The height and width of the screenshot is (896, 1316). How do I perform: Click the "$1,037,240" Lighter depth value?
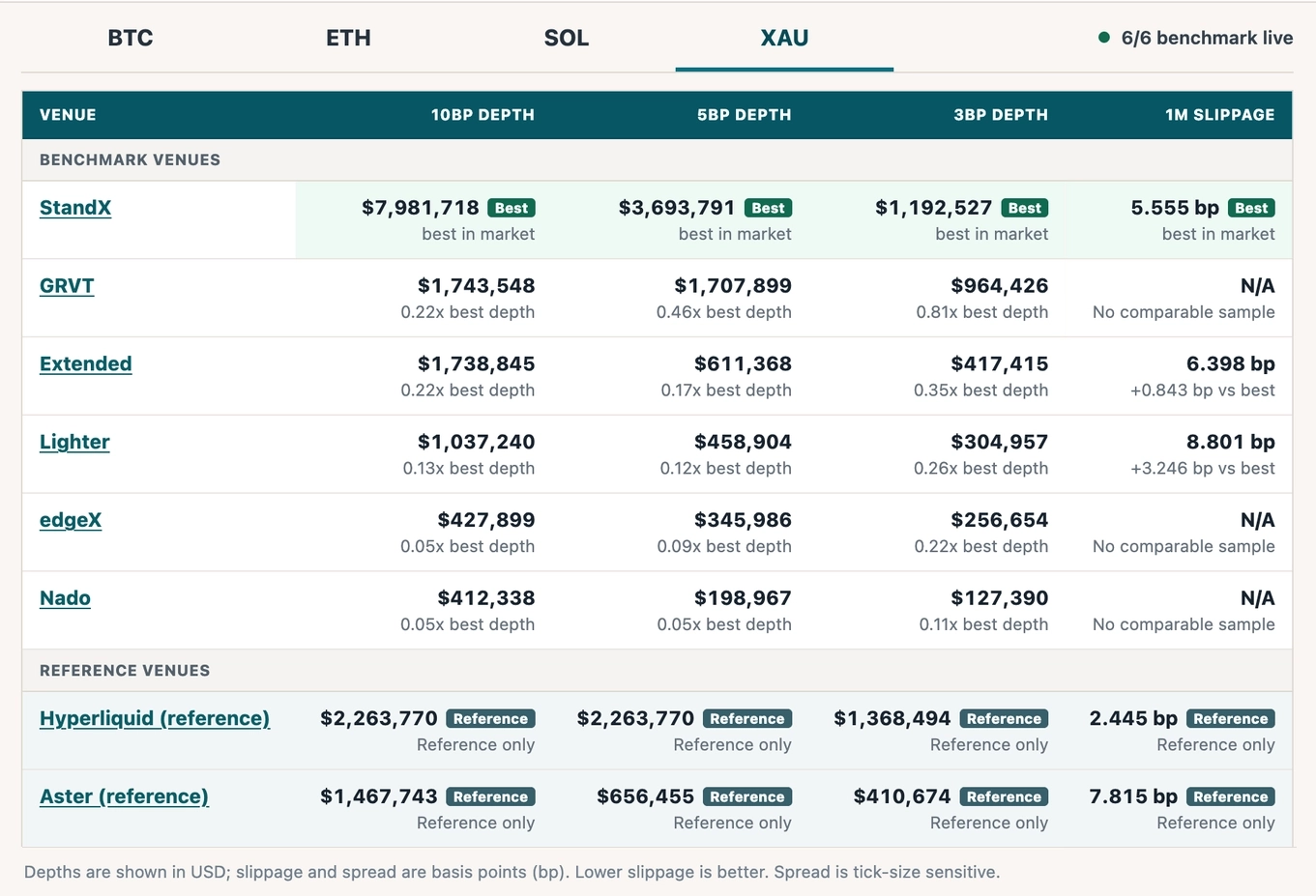pyautogui.click(x=476, y=442)
